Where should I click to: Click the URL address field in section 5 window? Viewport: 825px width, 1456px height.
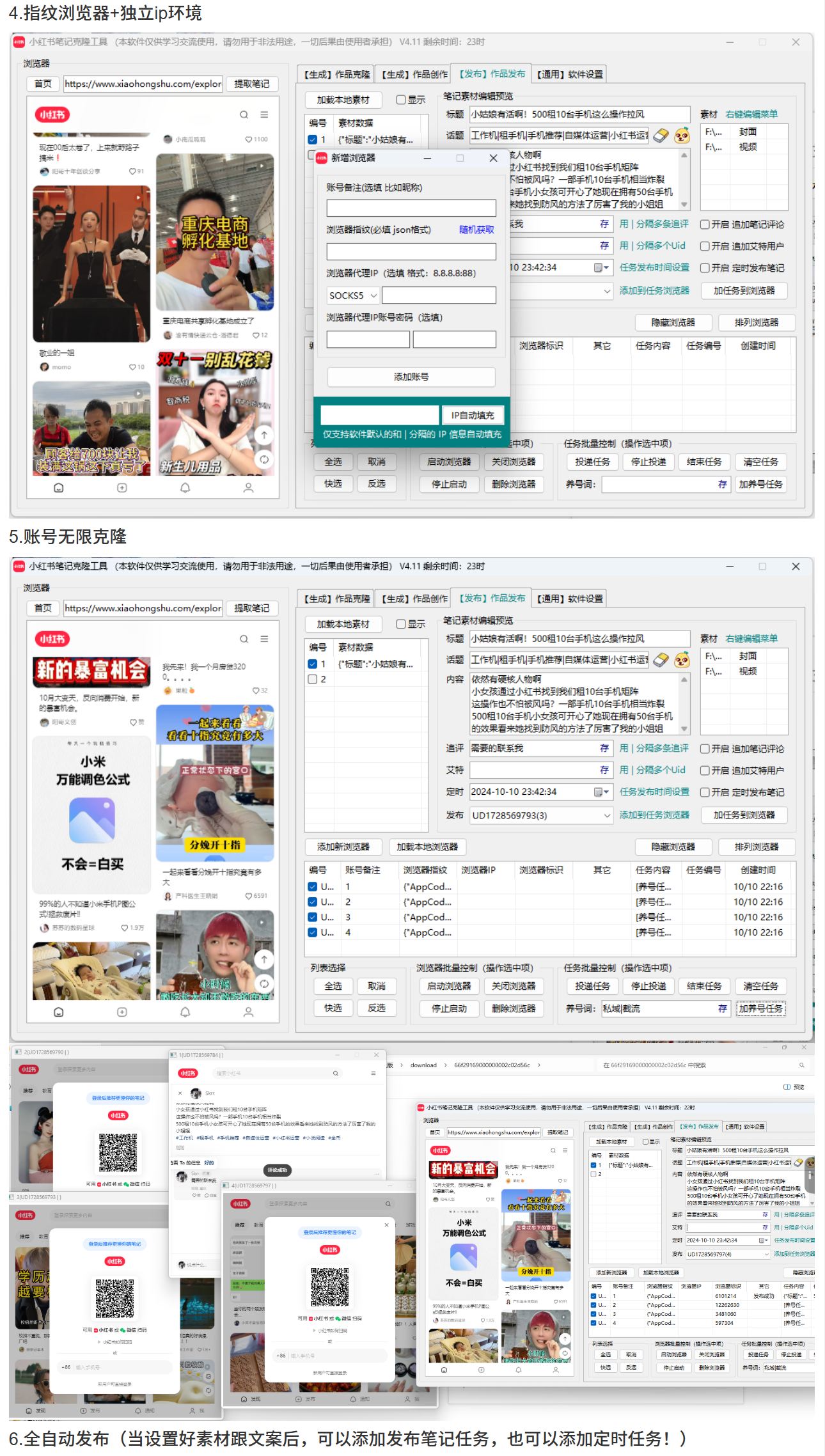click(x=143, y=608)
